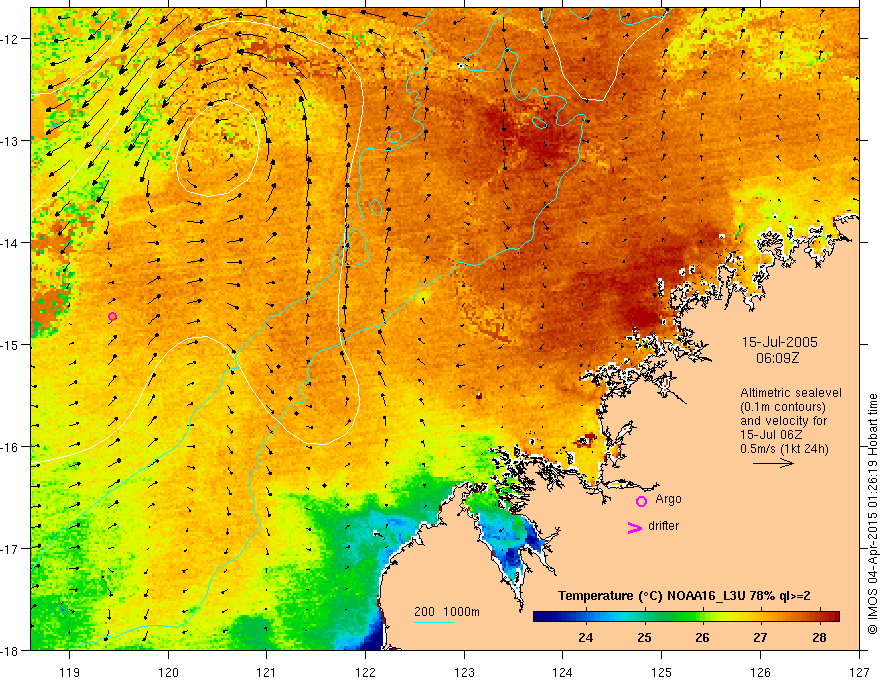Viewport: 880px width, 680px height.
Task: Click the longitude label '123'
Action: 464,672
